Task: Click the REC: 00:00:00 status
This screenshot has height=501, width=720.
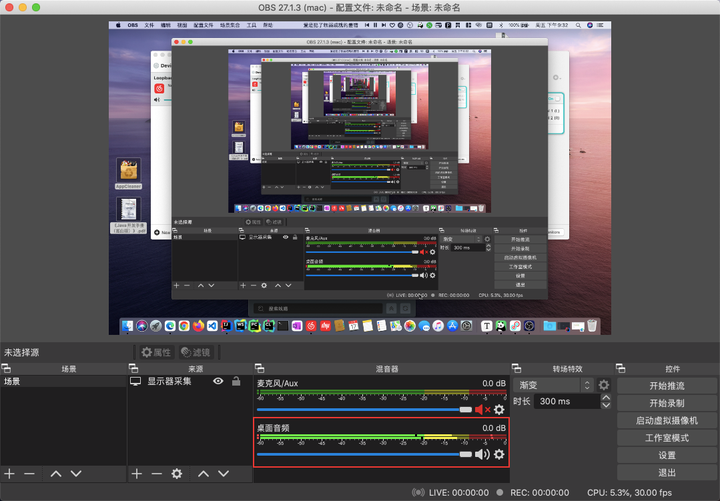Action: (540, 492)
